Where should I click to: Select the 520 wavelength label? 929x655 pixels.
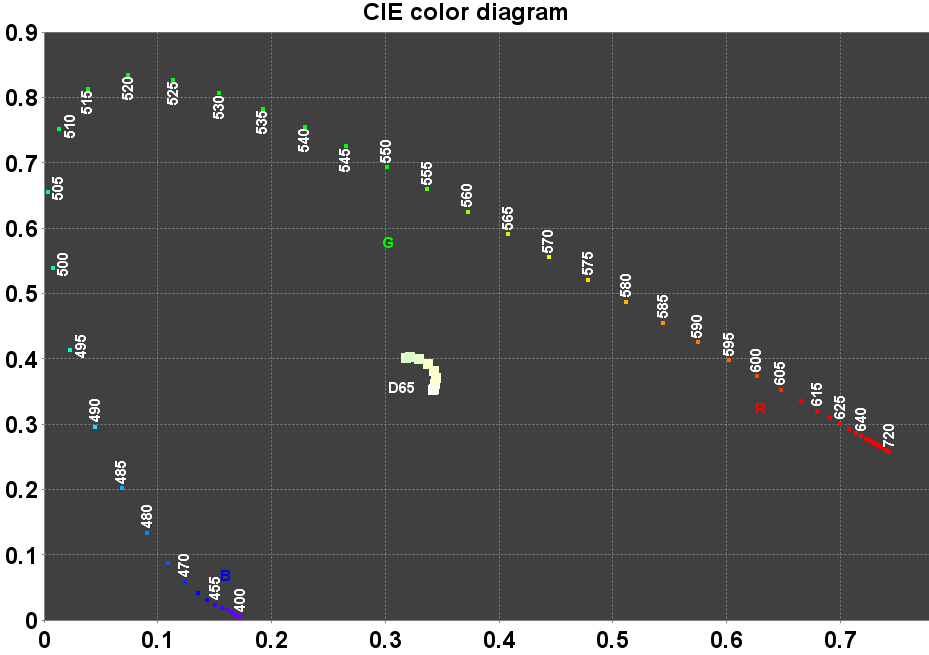click(x=128, y=88)
